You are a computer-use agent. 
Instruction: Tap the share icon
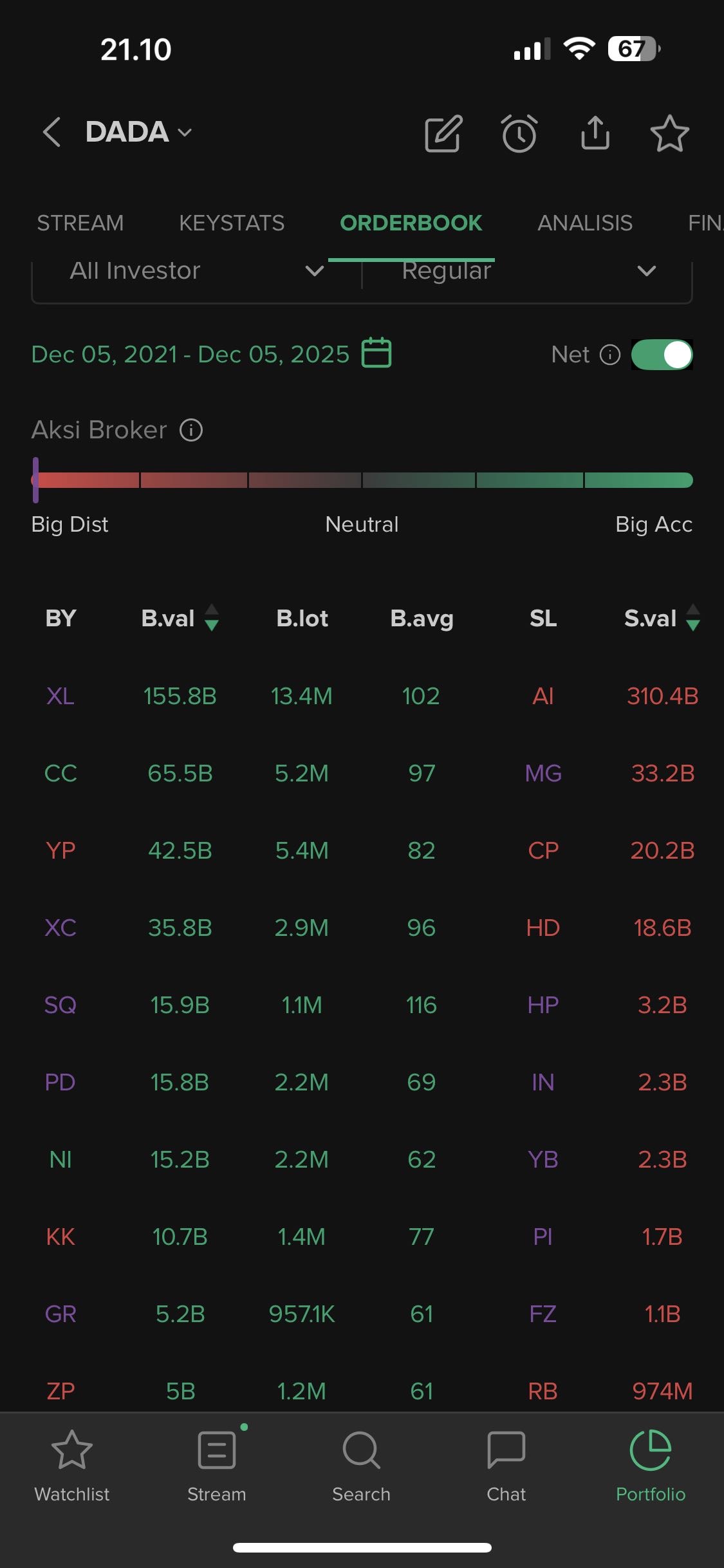[595, 133]
